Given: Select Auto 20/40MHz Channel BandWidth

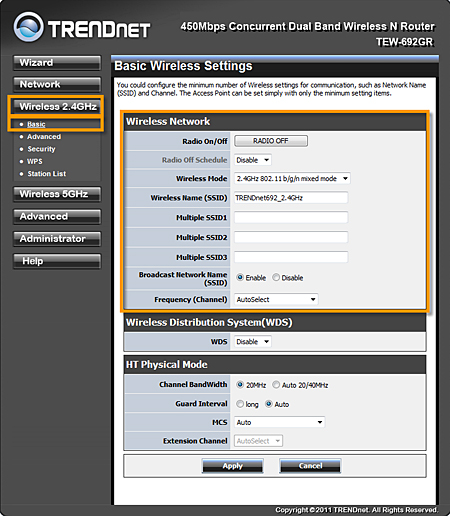Looking at the screenshot, I should (276, 385).
